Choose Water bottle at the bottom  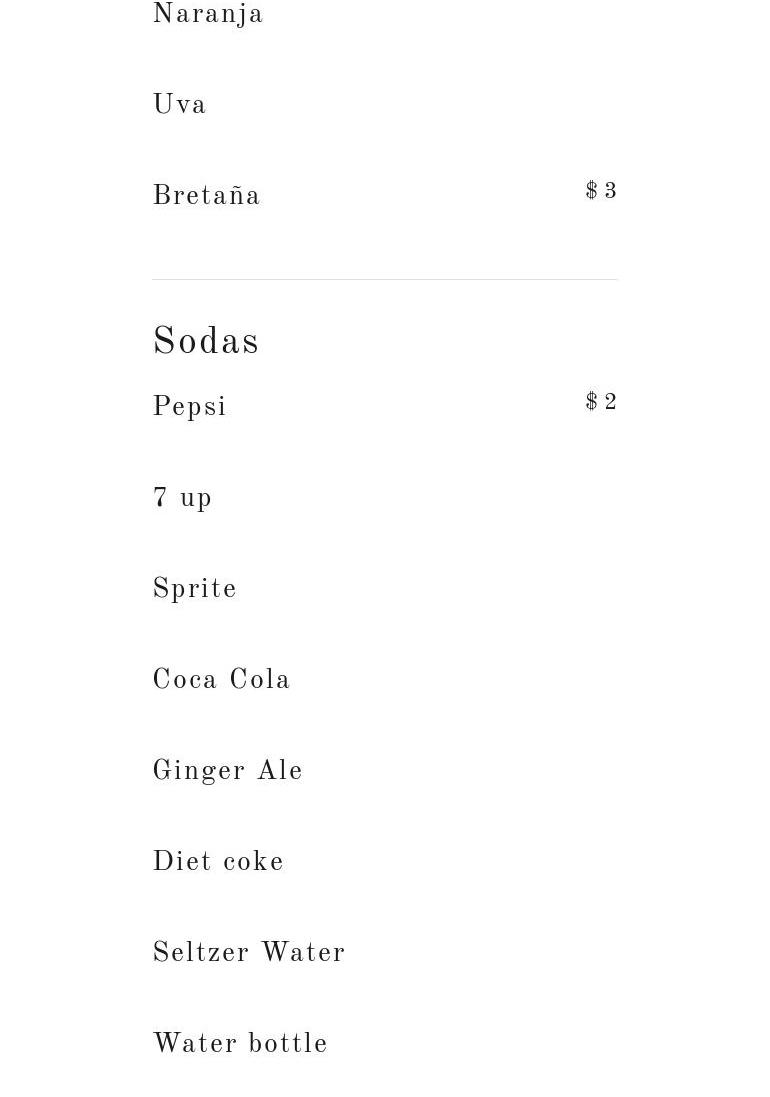coord(241,1044)
